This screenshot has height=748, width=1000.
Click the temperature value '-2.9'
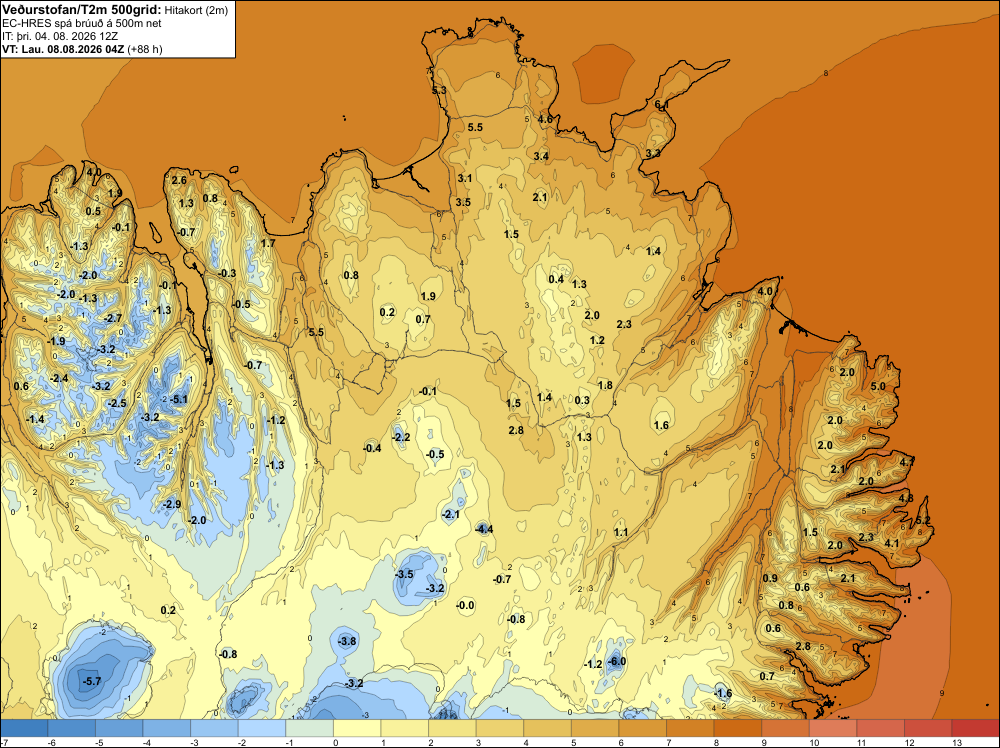[172, 504]
